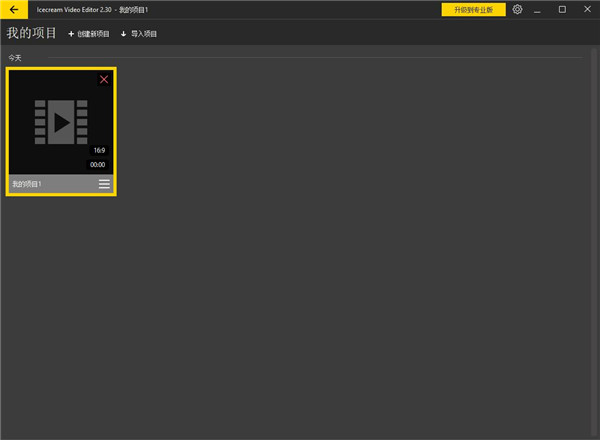The image size is (600, 440).
Task: Click the plus icon for new project
Action: (71, 34)
